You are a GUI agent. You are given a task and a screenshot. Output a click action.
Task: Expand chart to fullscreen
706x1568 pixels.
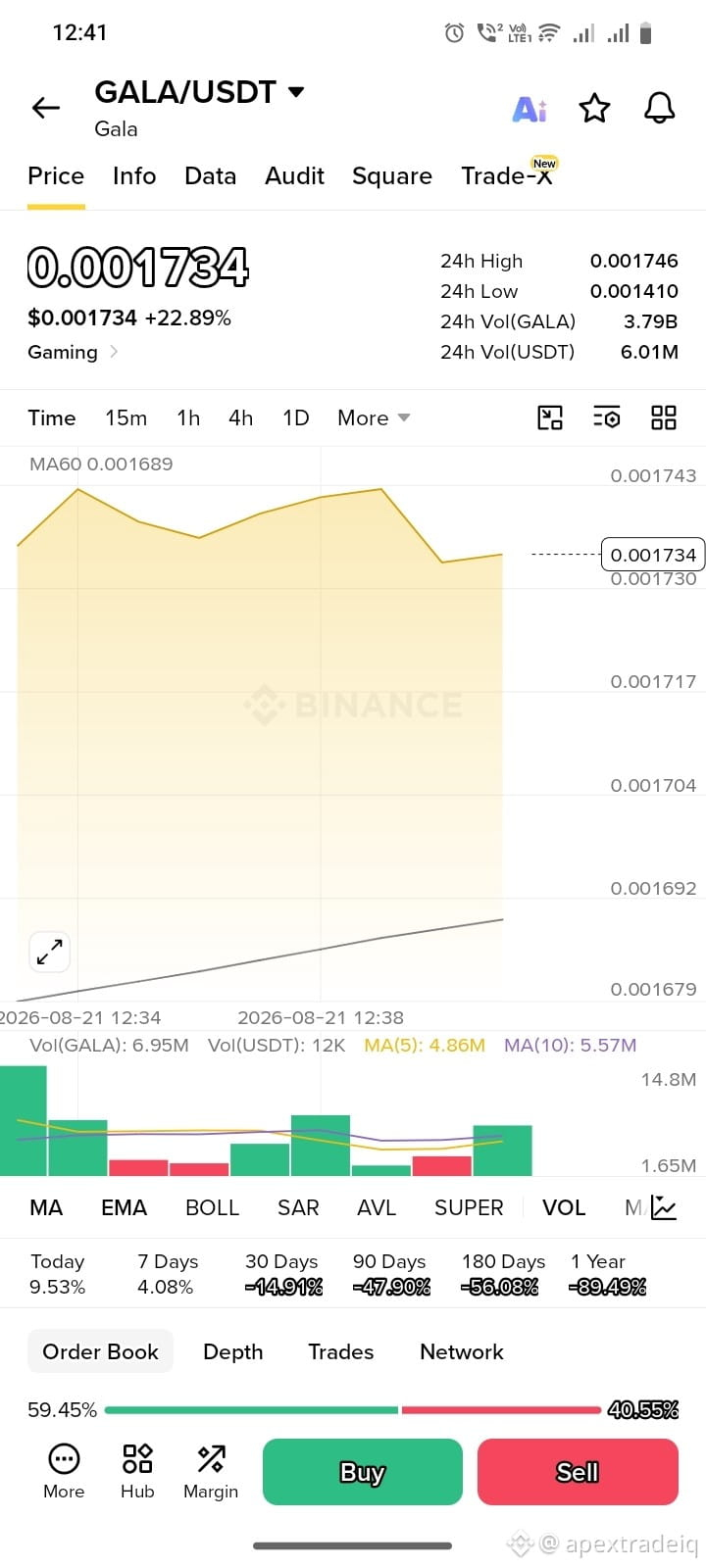(49, 952)
